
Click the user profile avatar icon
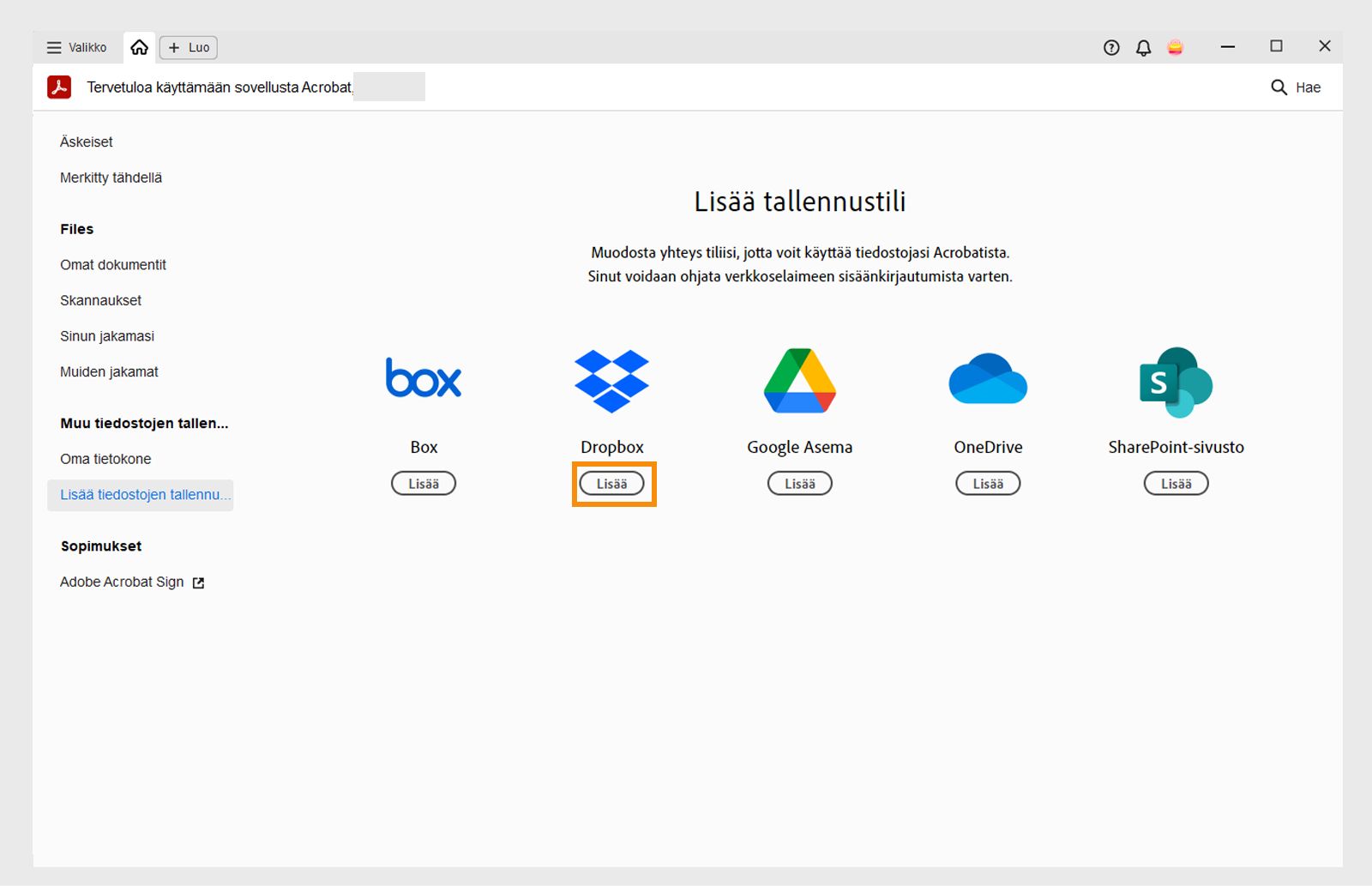click(x=1175, y=48)
